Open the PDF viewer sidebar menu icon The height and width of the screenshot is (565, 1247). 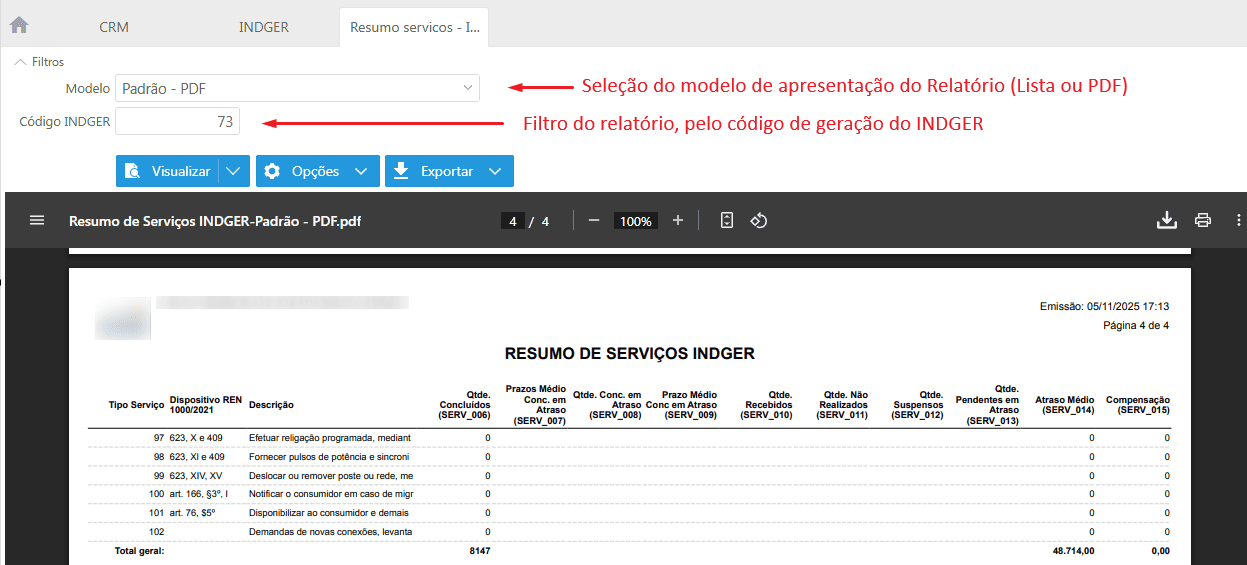click(37, 220)
